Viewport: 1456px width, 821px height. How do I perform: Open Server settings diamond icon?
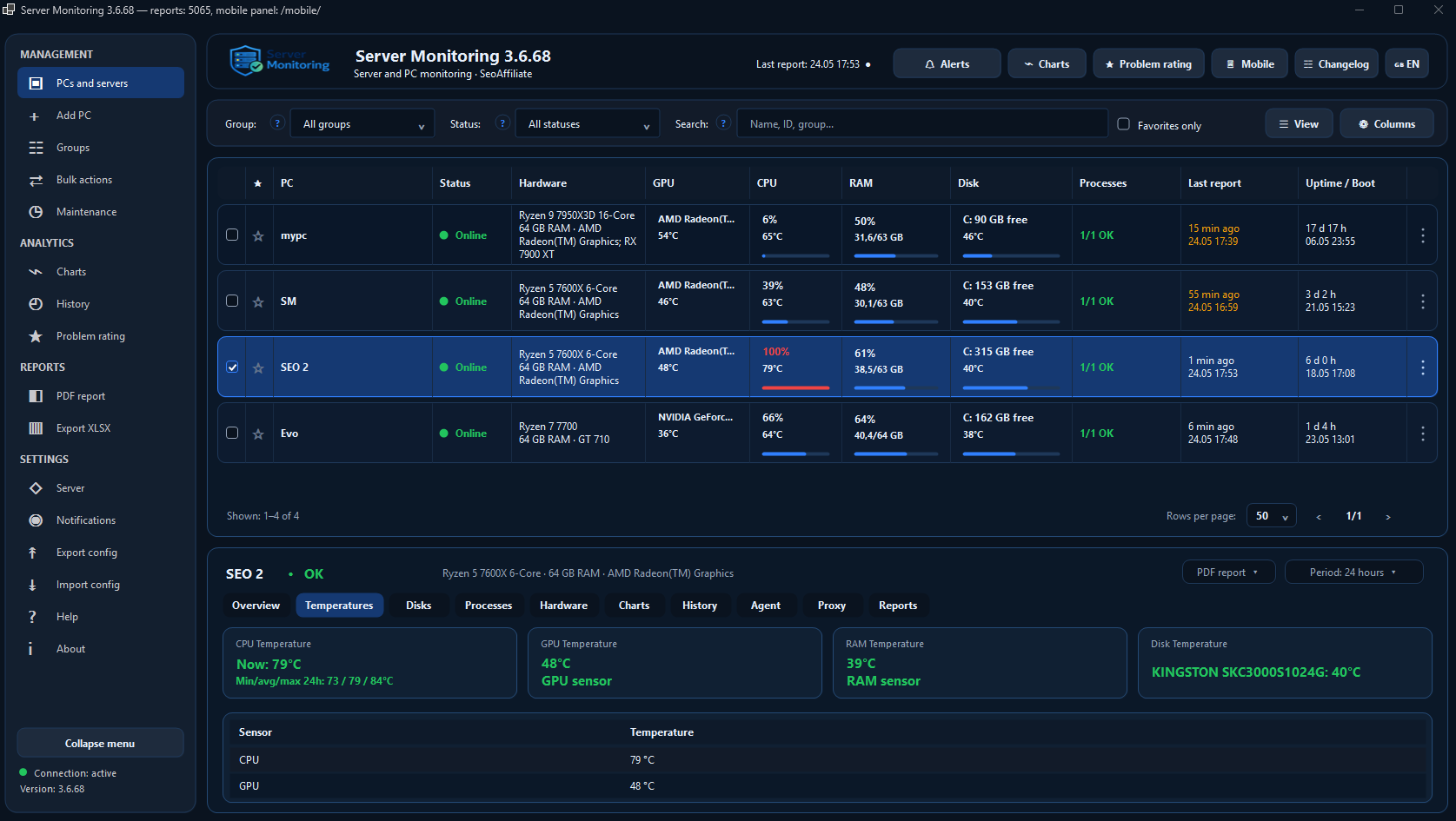coord(36,488)
